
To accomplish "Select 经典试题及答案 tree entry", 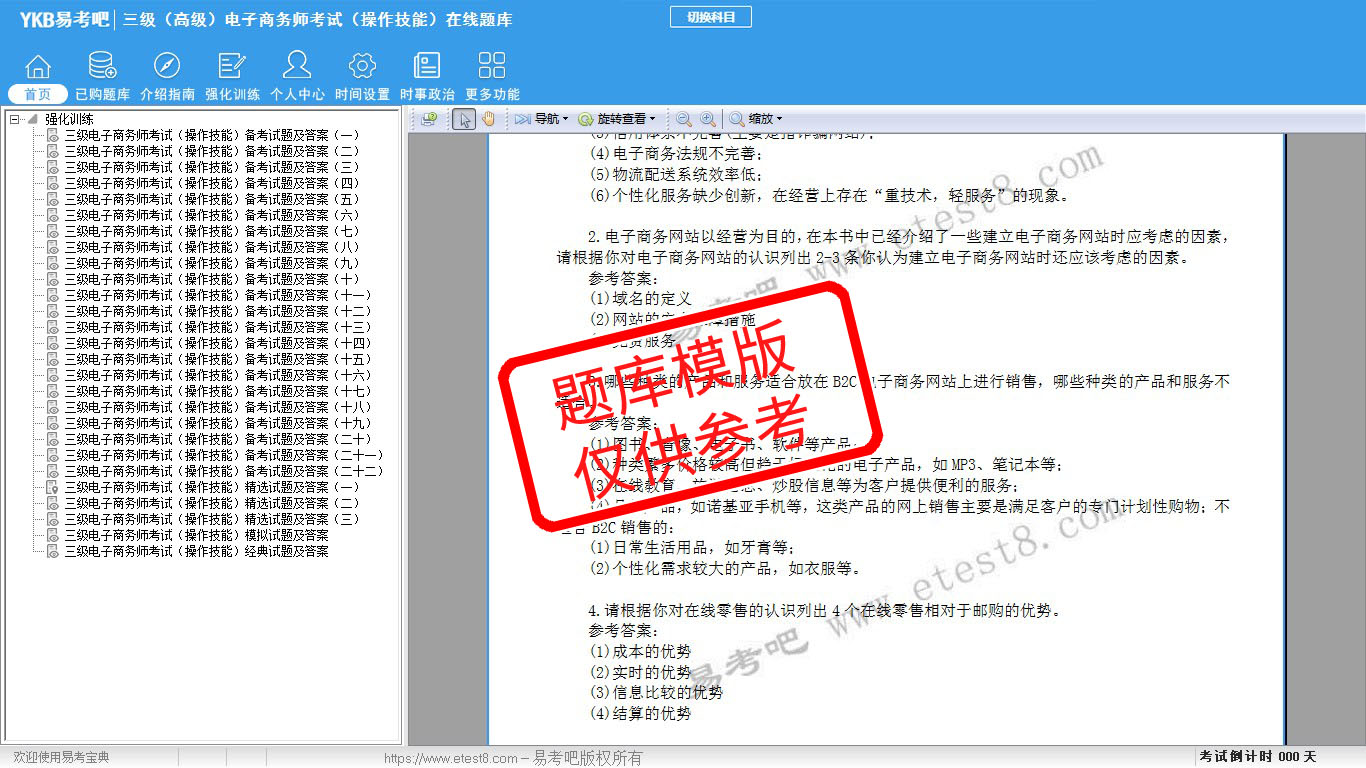I will 196,551.
